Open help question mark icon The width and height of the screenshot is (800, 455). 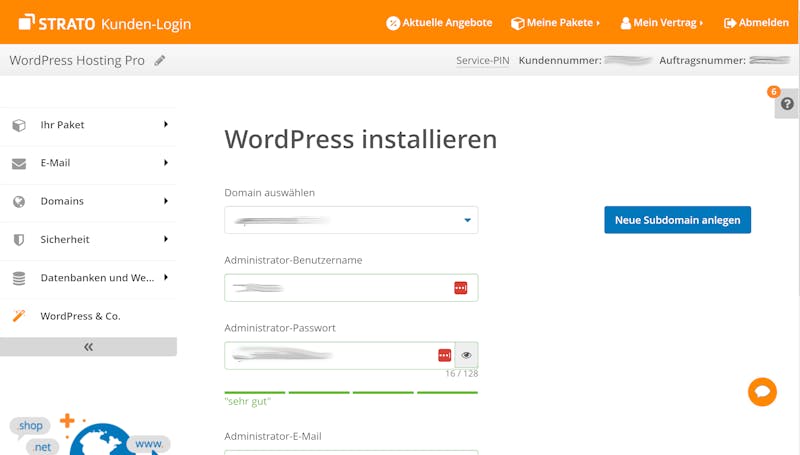click(x=787, y=104)
